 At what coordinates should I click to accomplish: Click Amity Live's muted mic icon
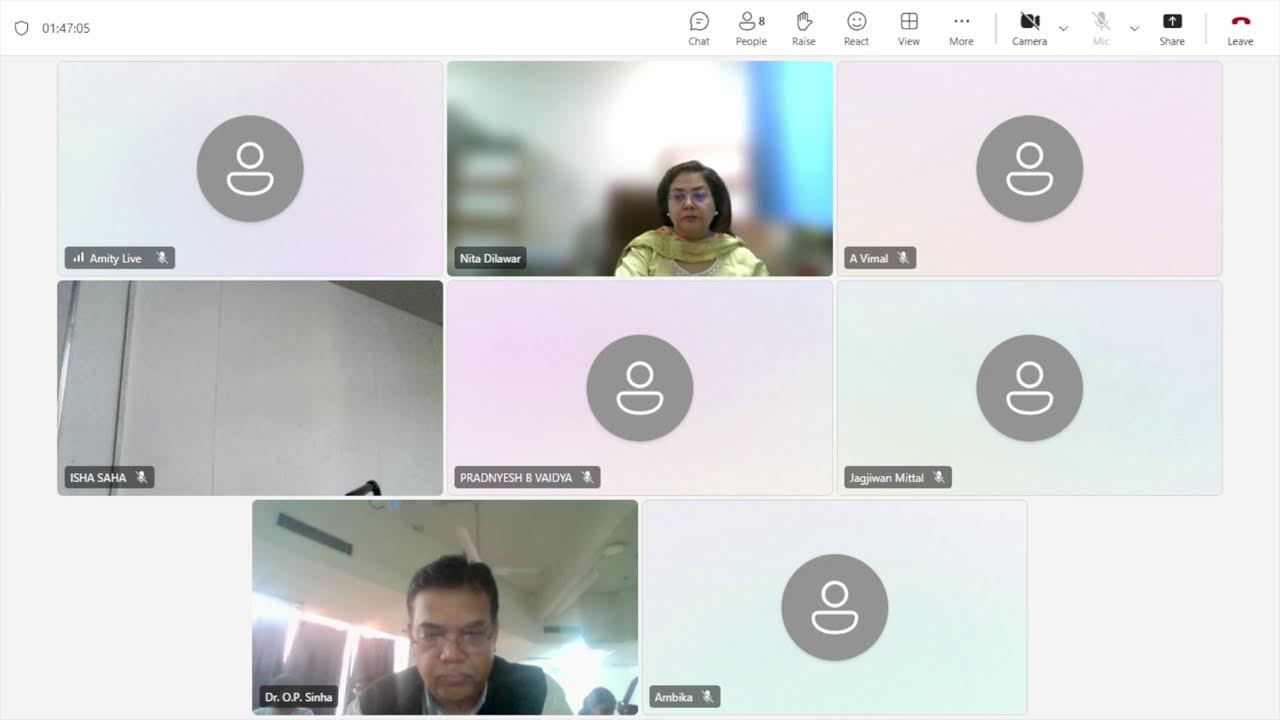click(162, 258)
